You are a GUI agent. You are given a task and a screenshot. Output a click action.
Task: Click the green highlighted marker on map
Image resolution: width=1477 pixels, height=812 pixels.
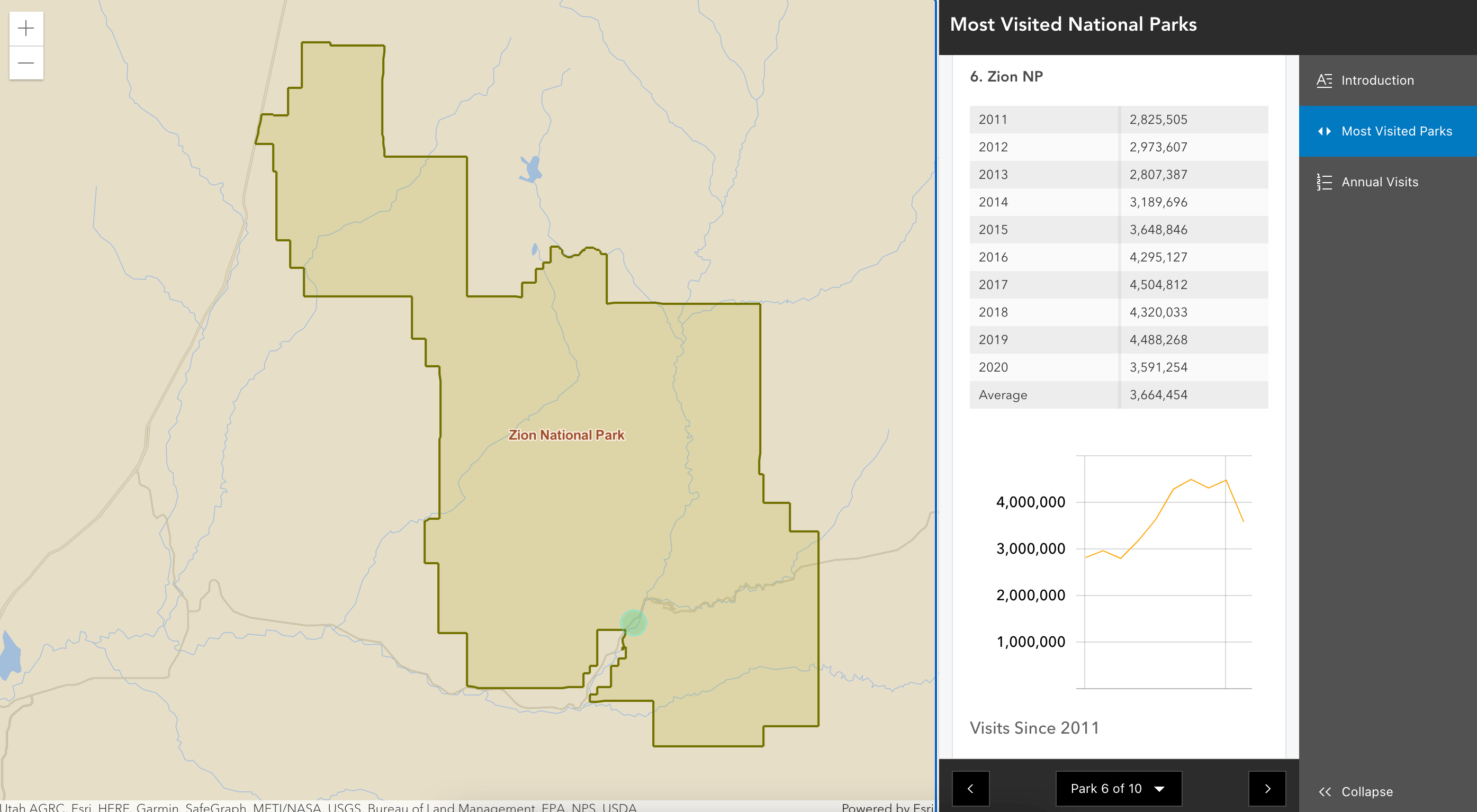[633, 622]
